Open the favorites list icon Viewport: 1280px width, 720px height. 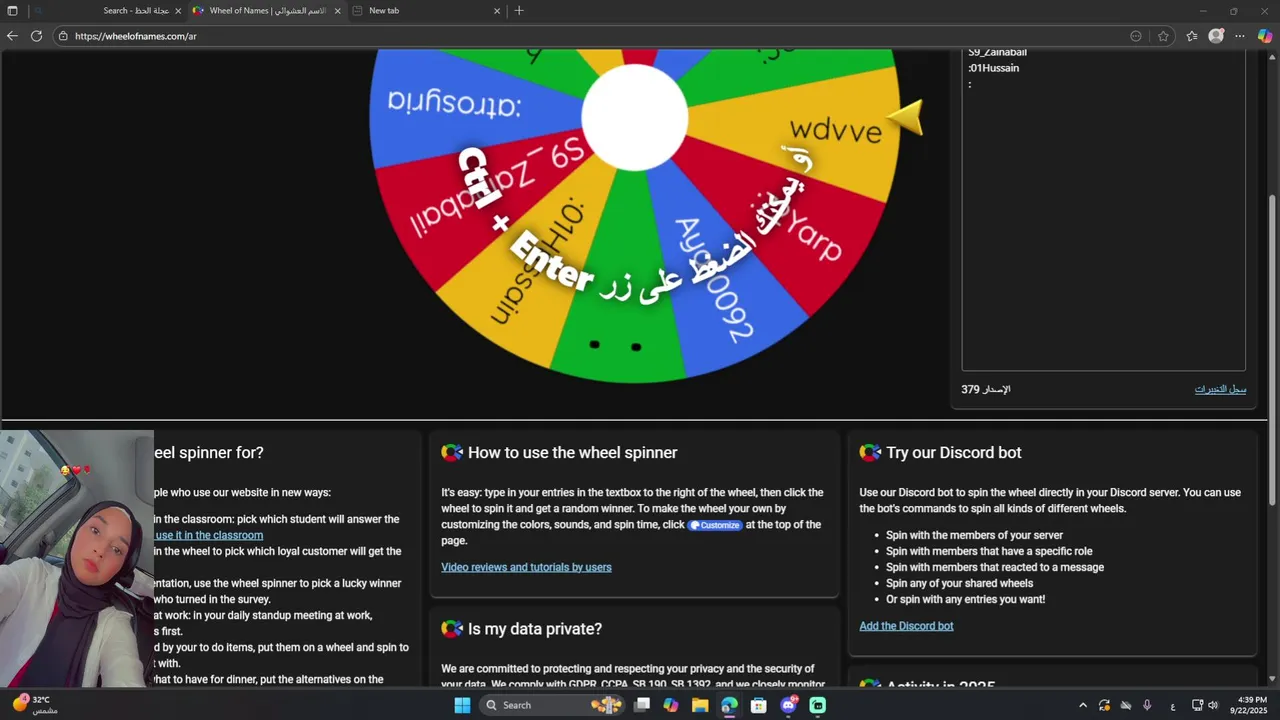click(1192, 36)
